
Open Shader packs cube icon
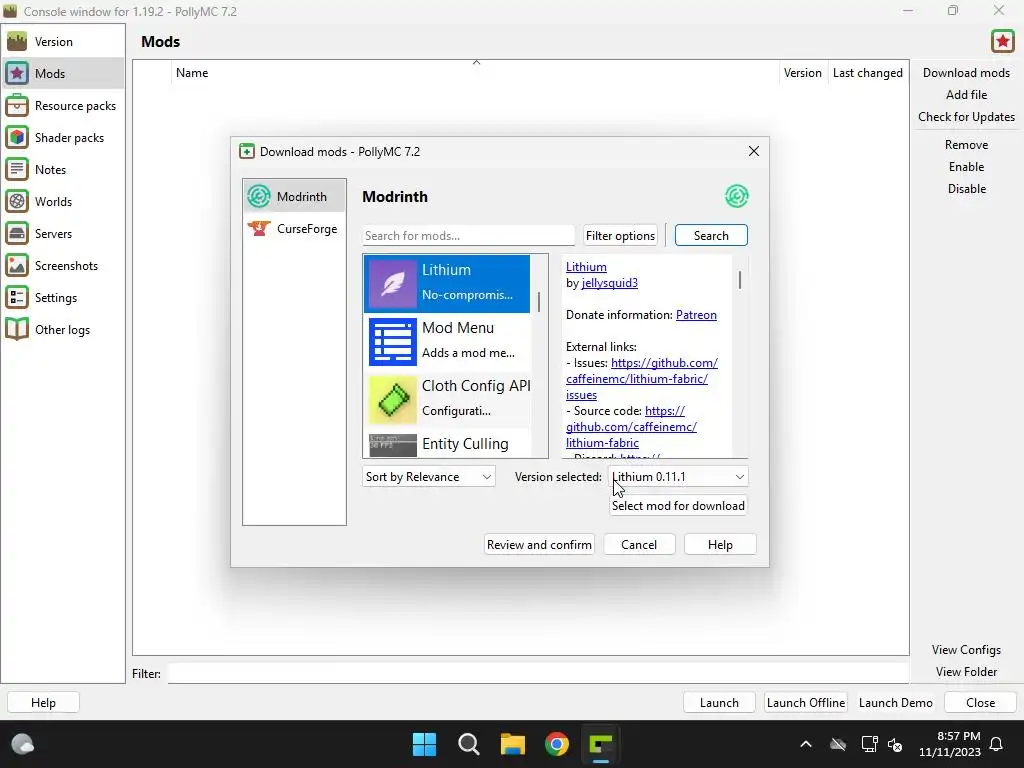click(17, 138)
